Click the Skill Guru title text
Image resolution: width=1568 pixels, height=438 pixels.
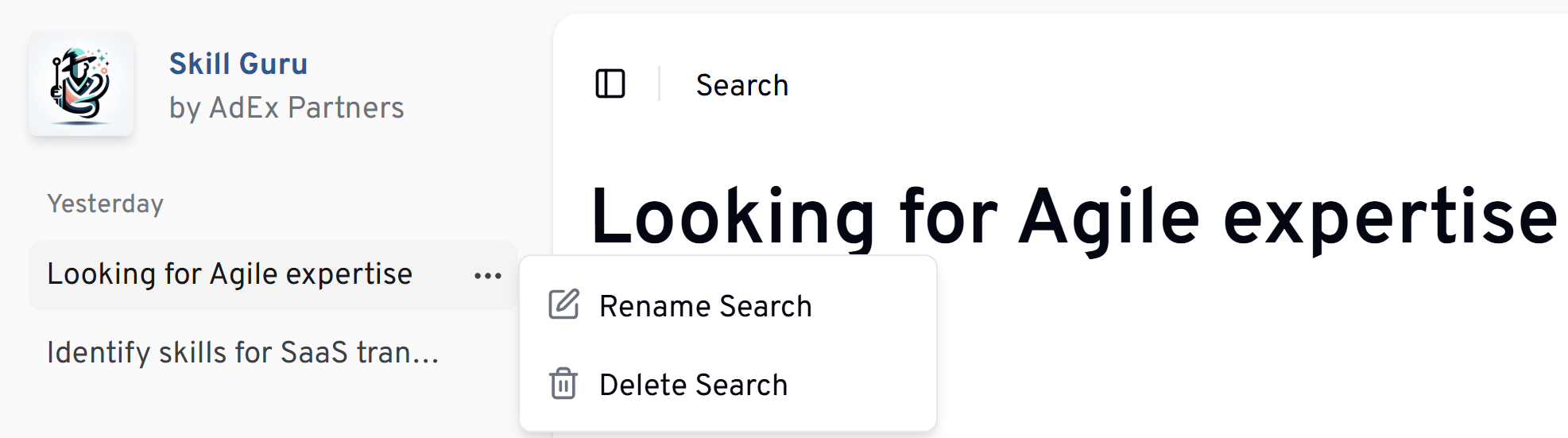[238, 64]
